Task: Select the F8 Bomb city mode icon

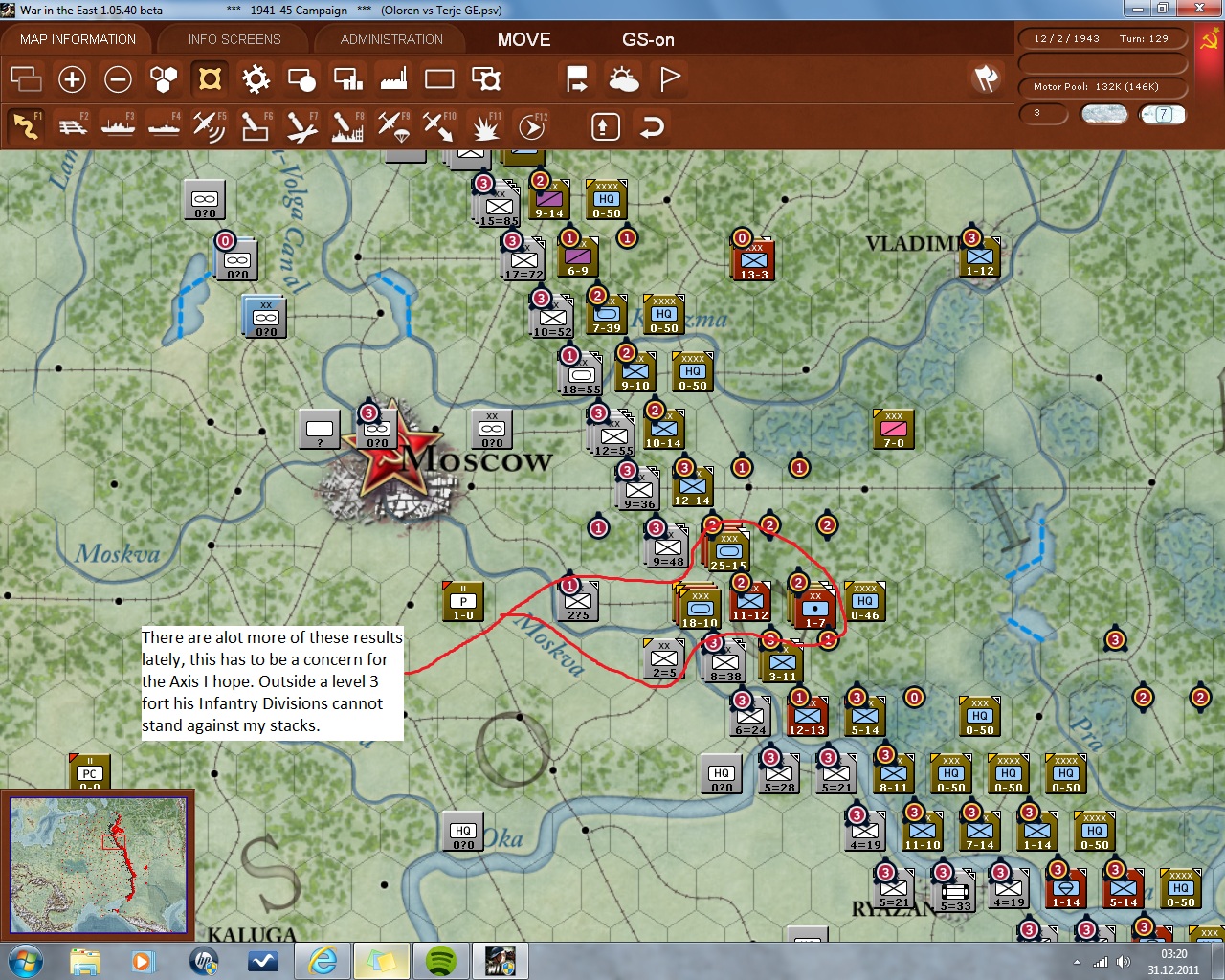Action: point(347,125)
